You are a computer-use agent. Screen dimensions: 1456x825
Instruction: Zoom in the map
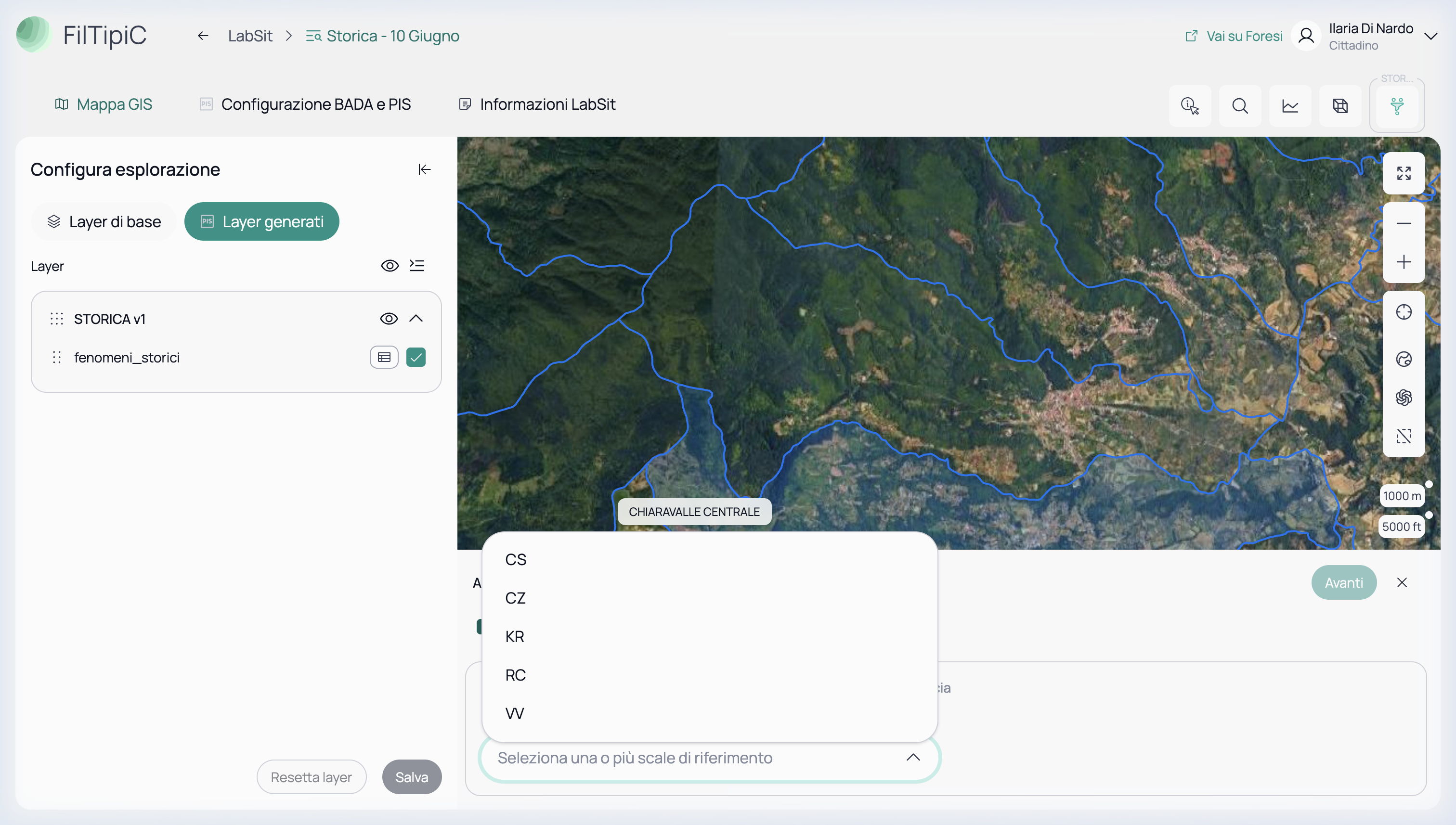pos(1404,262)
